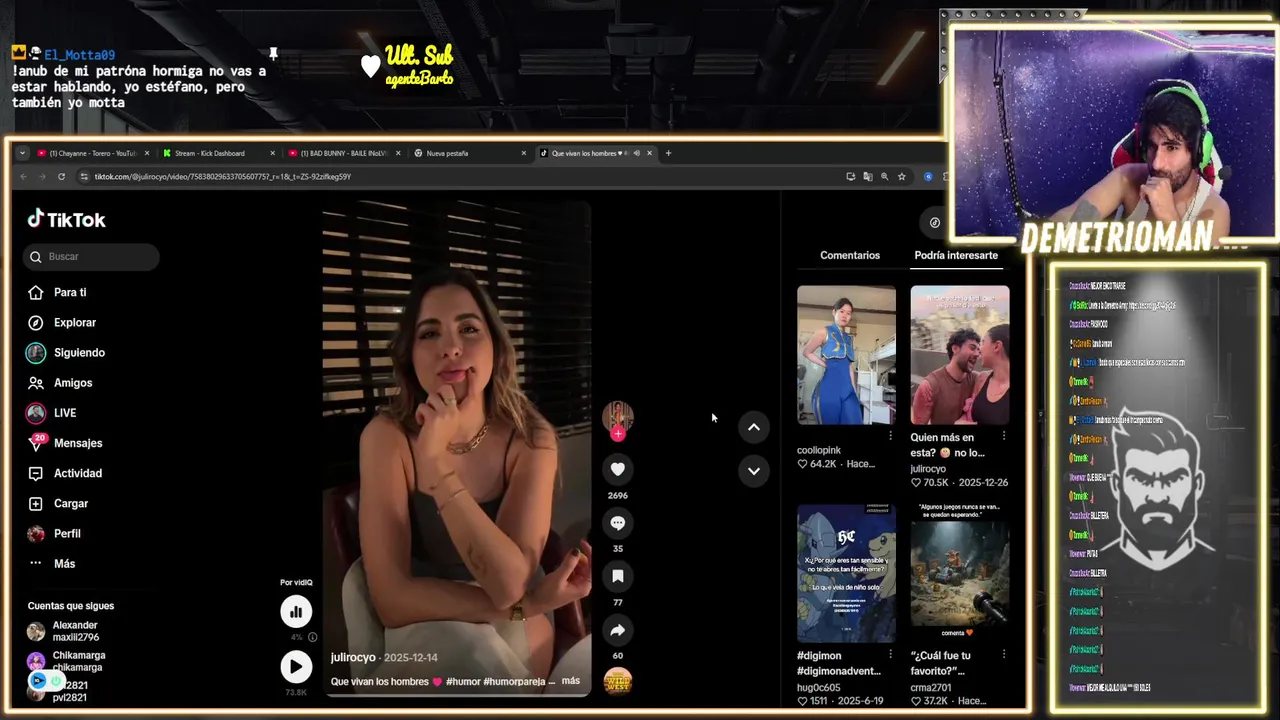
Task: Click the 'Ult. Sub agenteBarto' overlay text
Action: (x=418, y=66)
